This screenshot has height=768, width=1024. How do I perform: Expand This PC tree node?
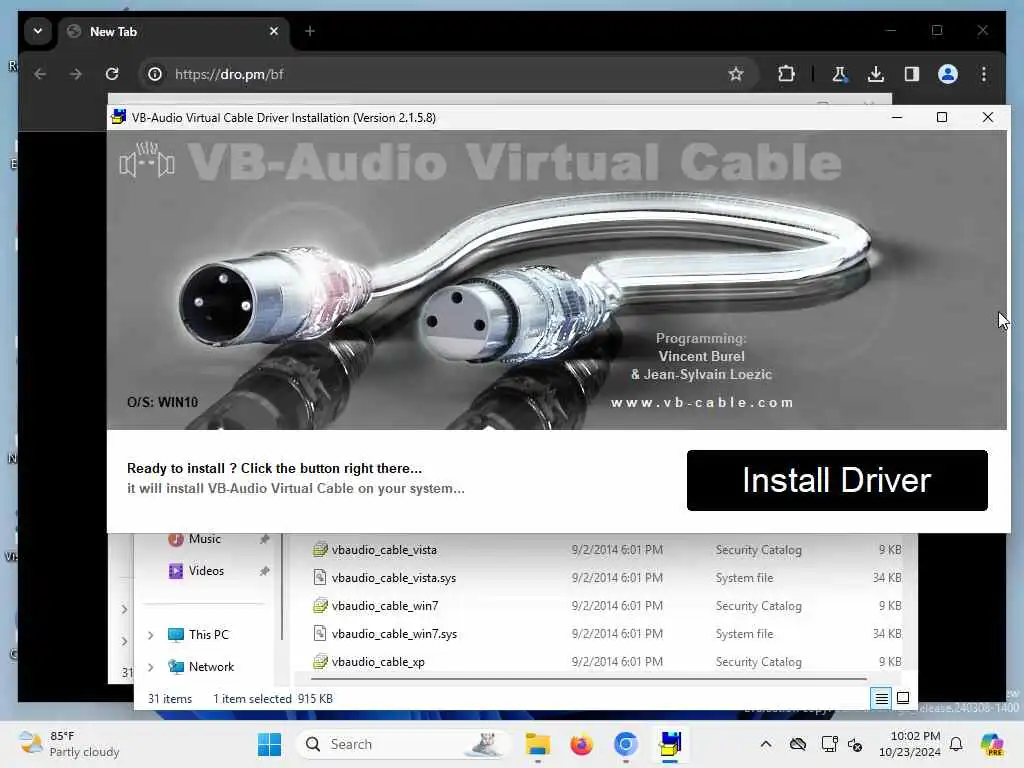(x=151, y=635)
